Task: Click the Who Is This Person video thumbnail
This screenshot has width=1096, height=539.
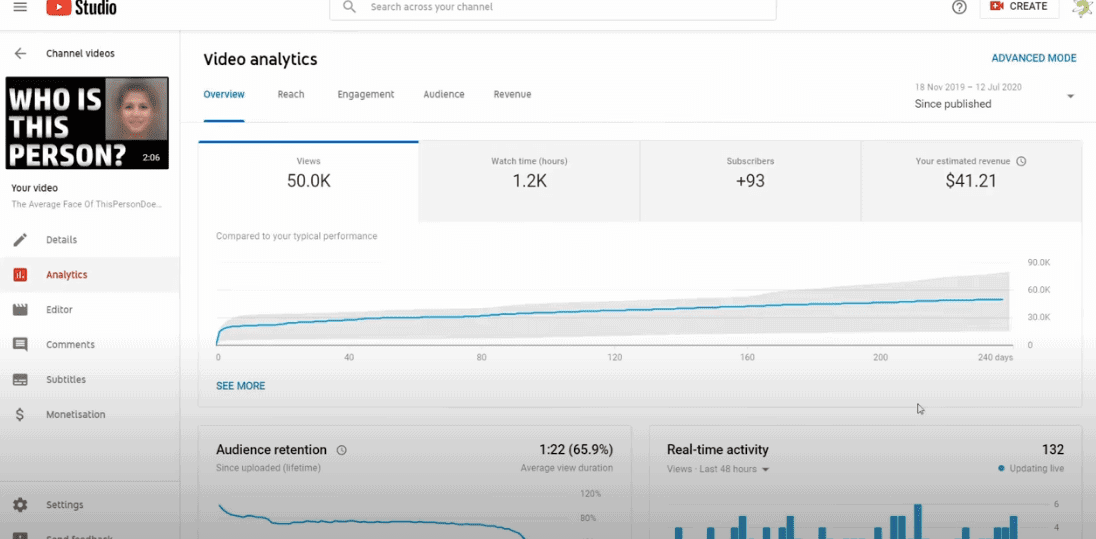Action: pos(87,123)
